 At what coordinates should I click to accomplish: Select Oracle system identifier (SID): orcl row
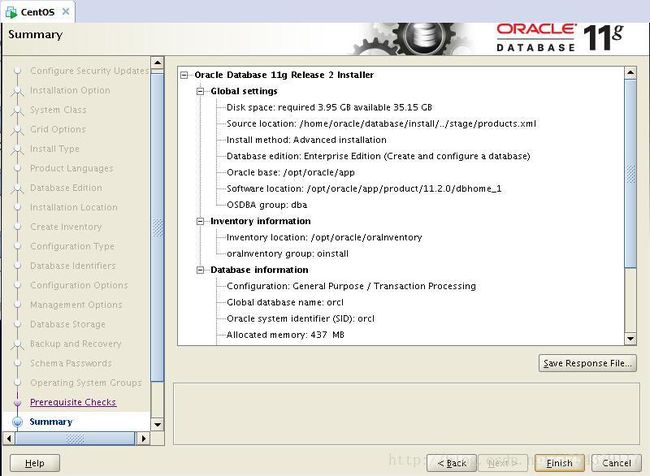click(x=301, y=318)
